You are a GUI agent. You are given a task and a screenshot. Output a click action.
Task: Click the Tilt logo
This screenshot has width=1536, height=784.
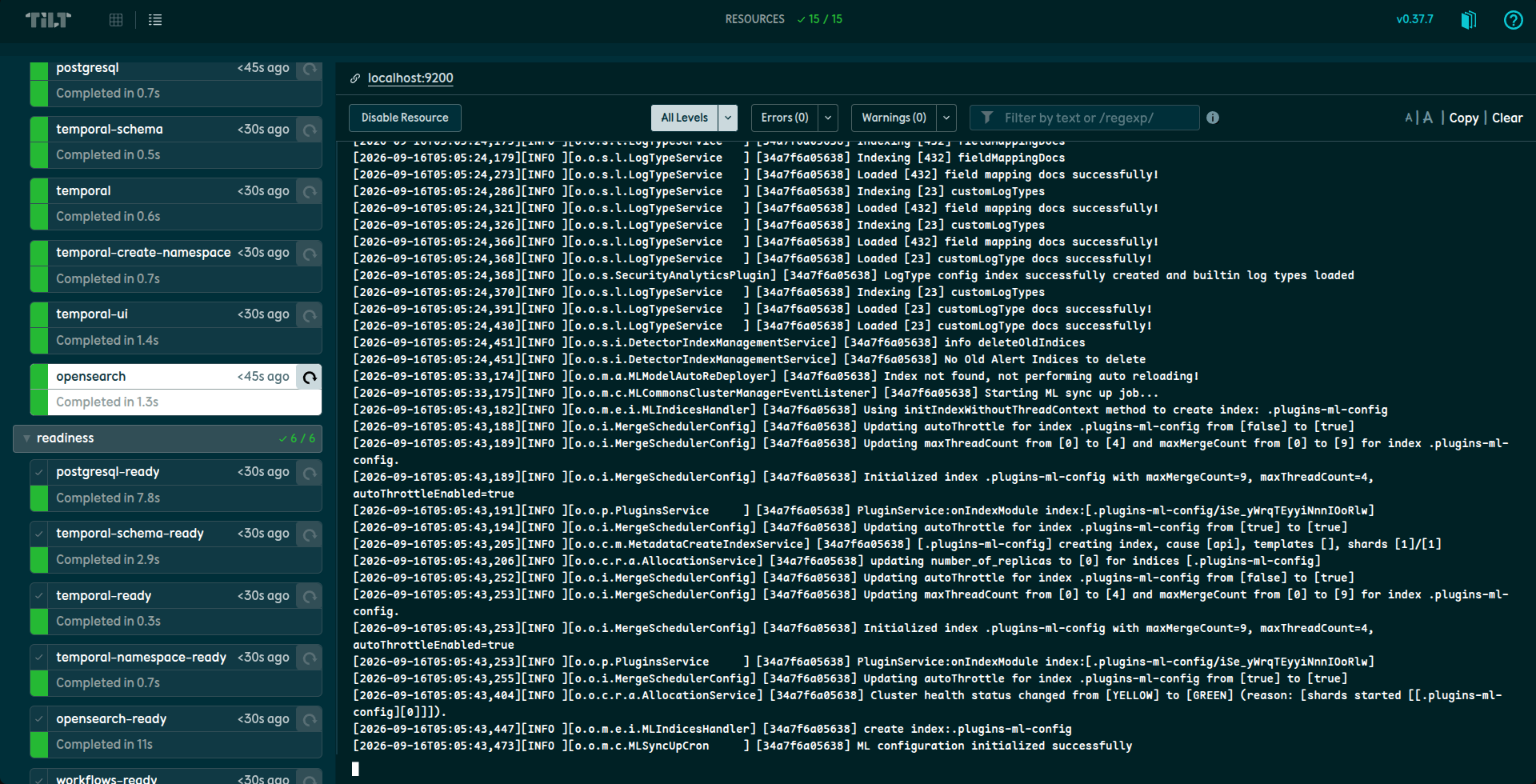[48, 20]
